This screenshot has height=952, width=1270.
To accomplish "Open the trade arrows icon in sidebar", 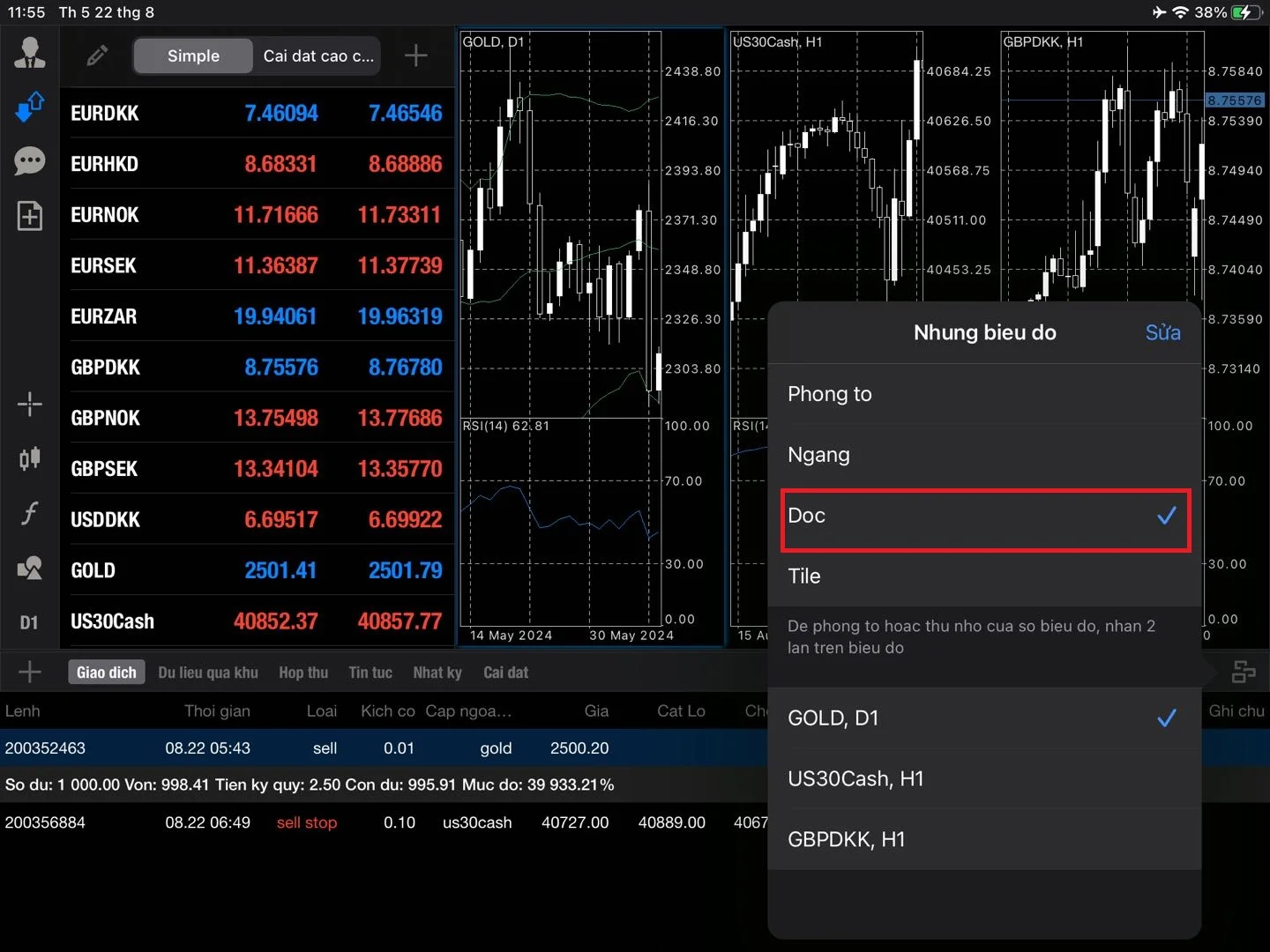I will [x=30, y=107].
